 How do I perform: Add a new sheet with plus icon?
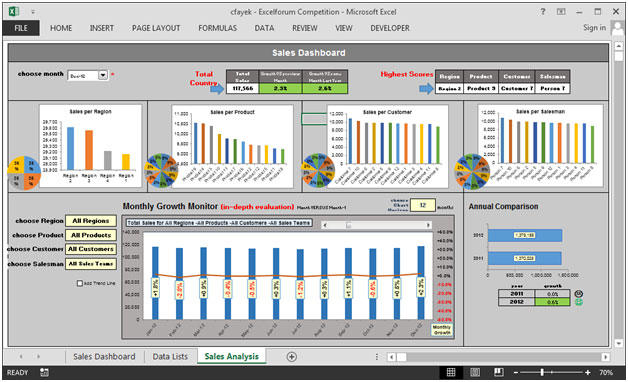[x=292, y=356]
